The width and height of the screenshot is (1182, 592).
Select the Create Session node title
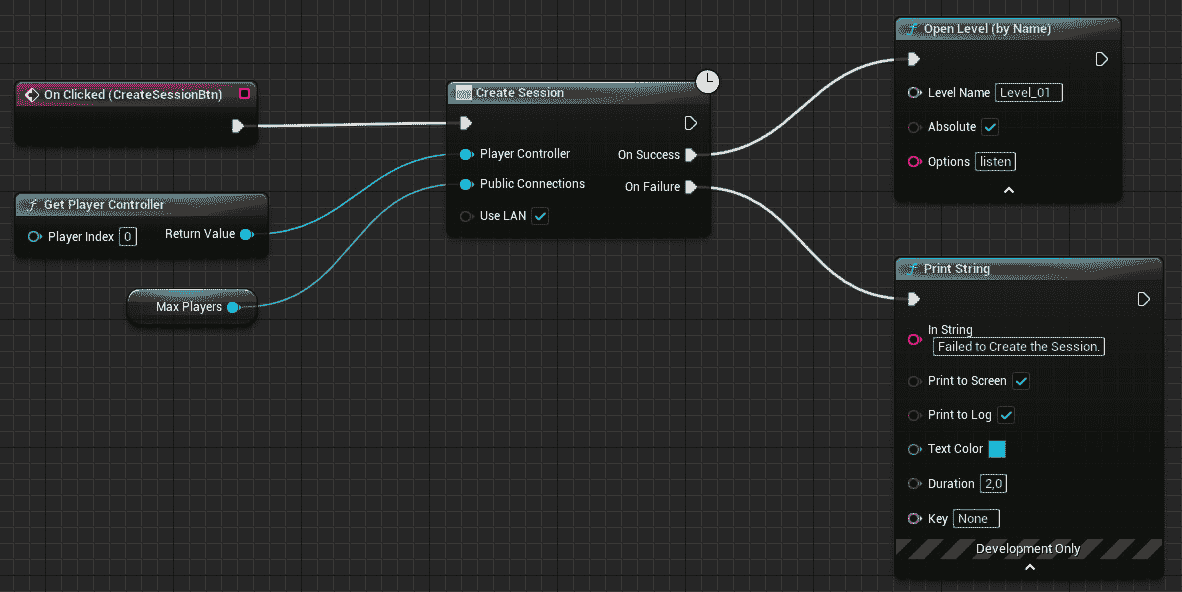519,93
